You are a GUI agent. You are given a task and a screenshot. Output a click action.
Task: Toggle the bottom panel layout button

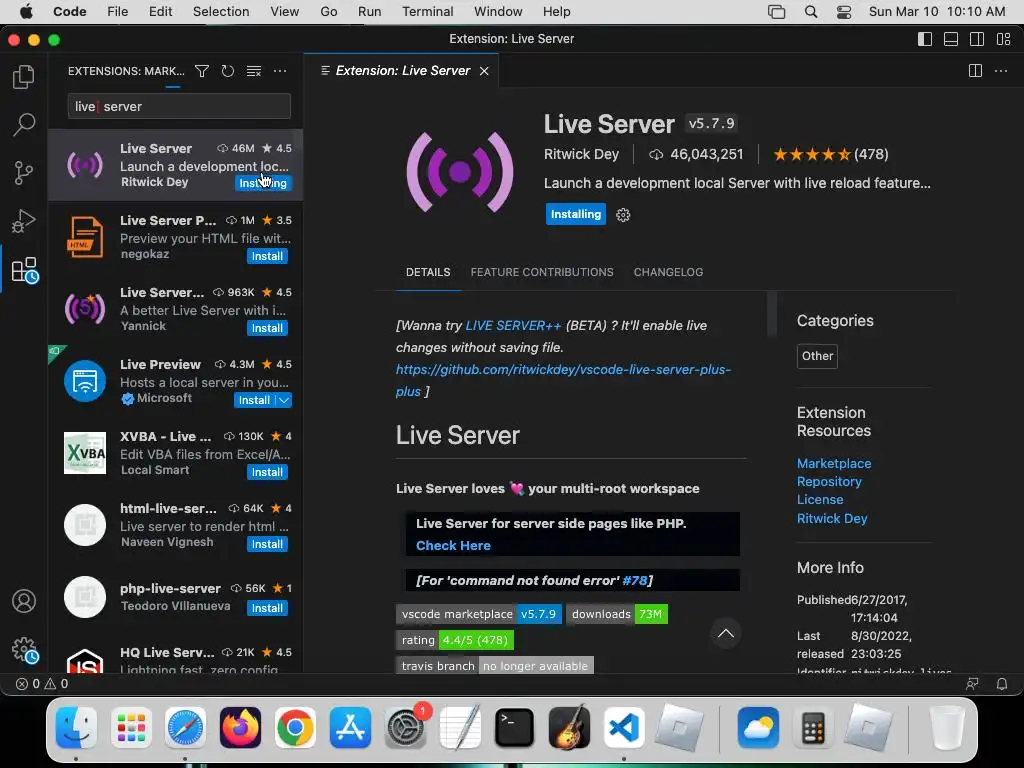(x=951, y=39)
